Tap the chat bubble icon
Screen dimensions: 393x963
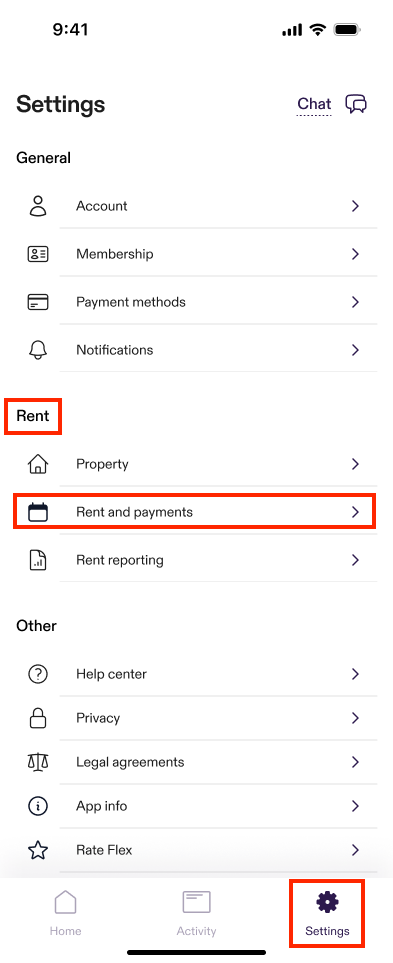click(x=356, y=104)
